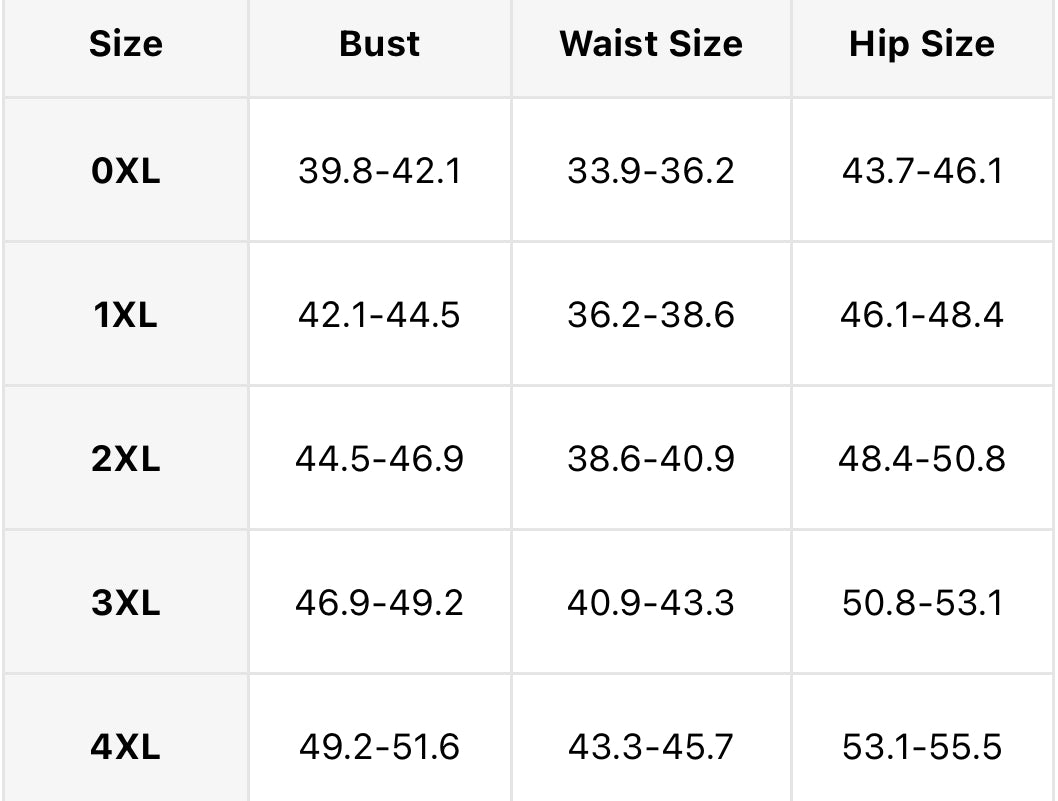
Task: Click the 2XL hip value 48.4-50.8
Action: coord(922,459)
